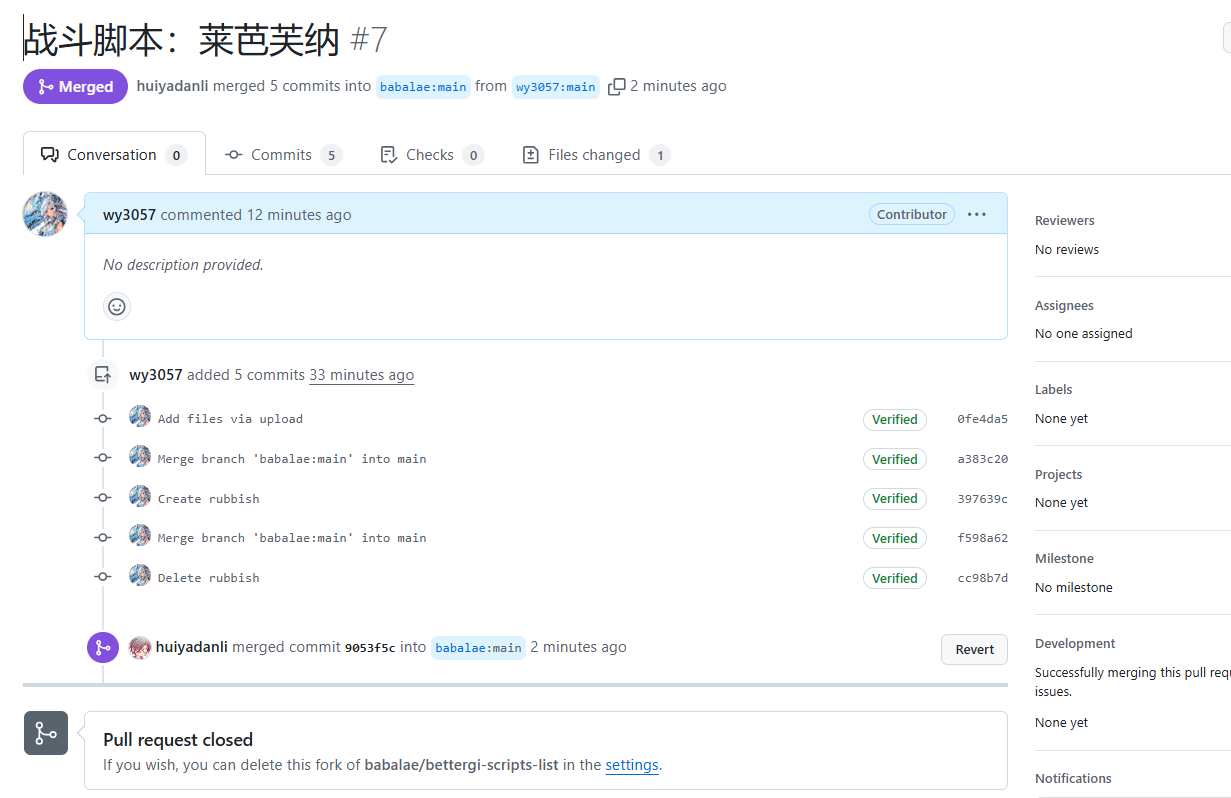Open the 'Delete rubbish' commit message
The width and height of the screenshot is (1231, 798).
coord(208,578)
